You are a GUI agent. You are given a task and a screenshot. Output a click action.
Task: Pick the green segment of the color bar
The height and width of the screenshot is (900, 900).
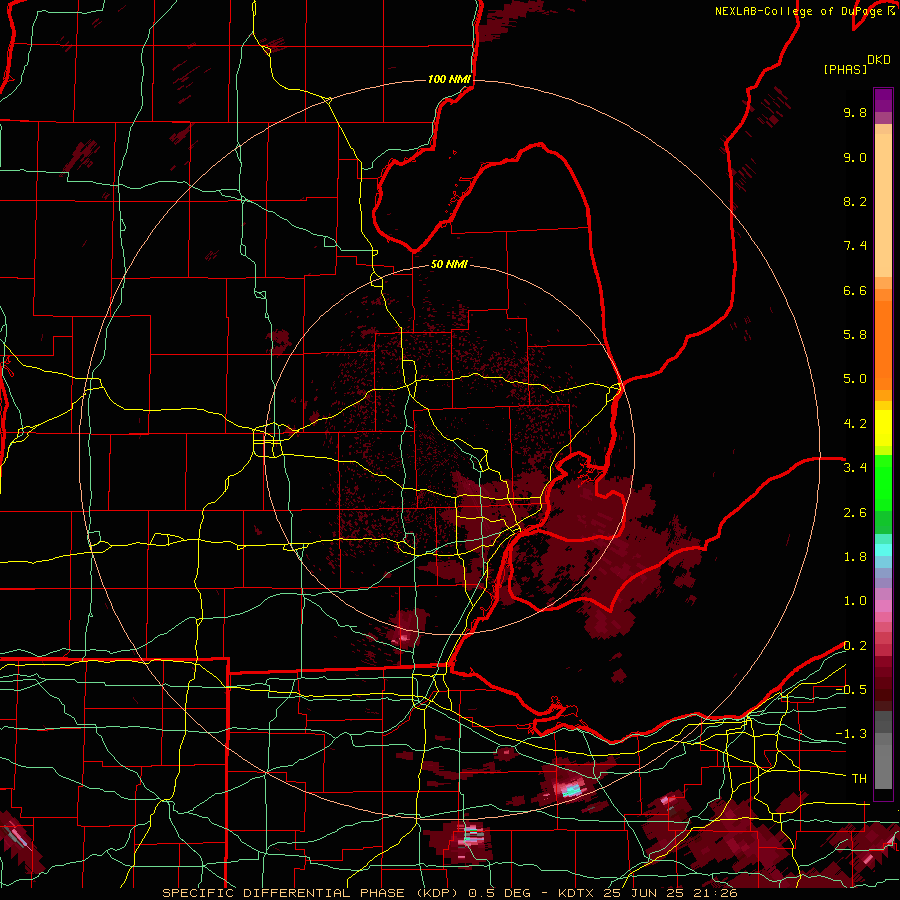tap(883, 494)
